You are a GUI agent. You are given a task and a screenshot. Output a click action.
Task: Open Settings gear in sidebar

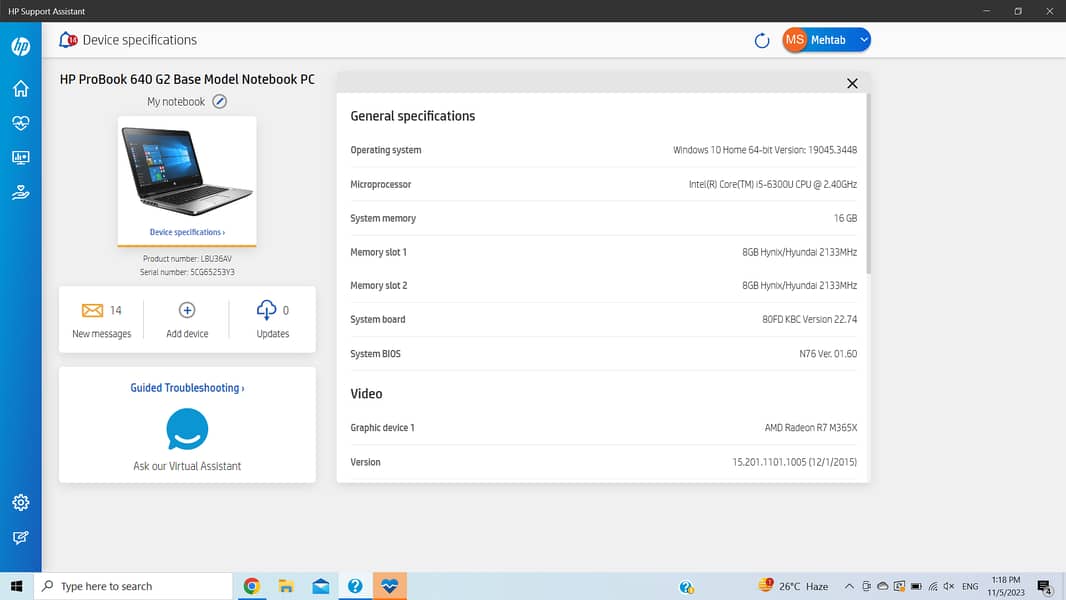point(20,502)
